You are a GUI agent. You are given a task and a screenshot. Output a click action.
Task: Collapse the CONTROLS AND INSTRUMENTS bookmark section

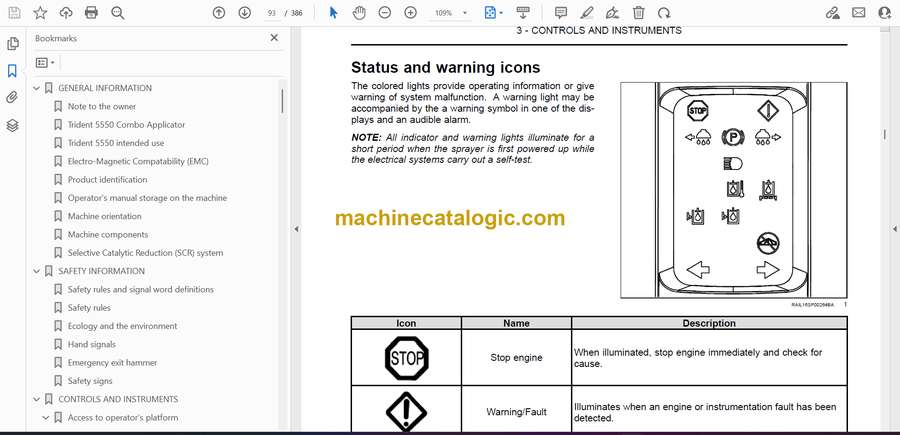pyautogui.click(x=37, y=399)
